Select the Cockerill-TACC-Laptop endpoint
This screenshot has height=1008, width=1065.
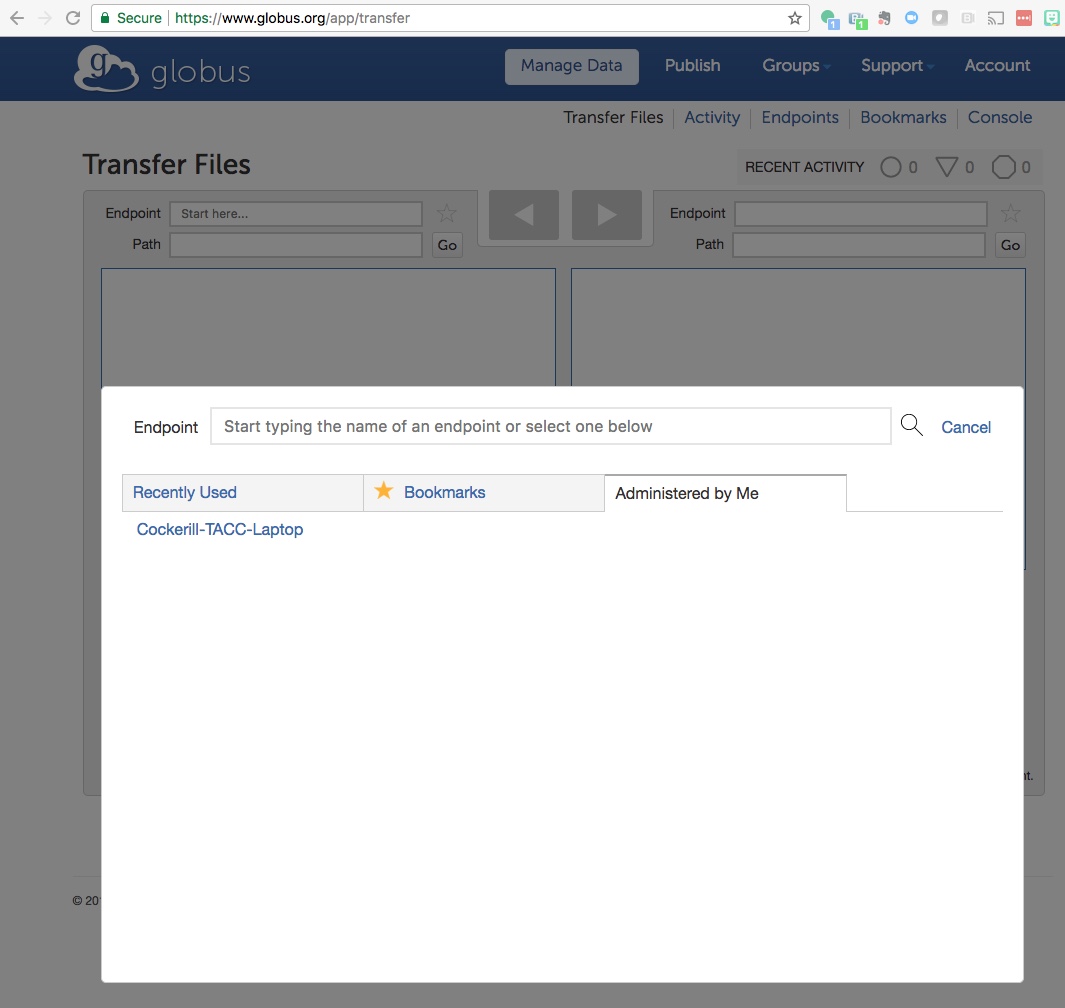pyautogui.click(x=220, y=529)
